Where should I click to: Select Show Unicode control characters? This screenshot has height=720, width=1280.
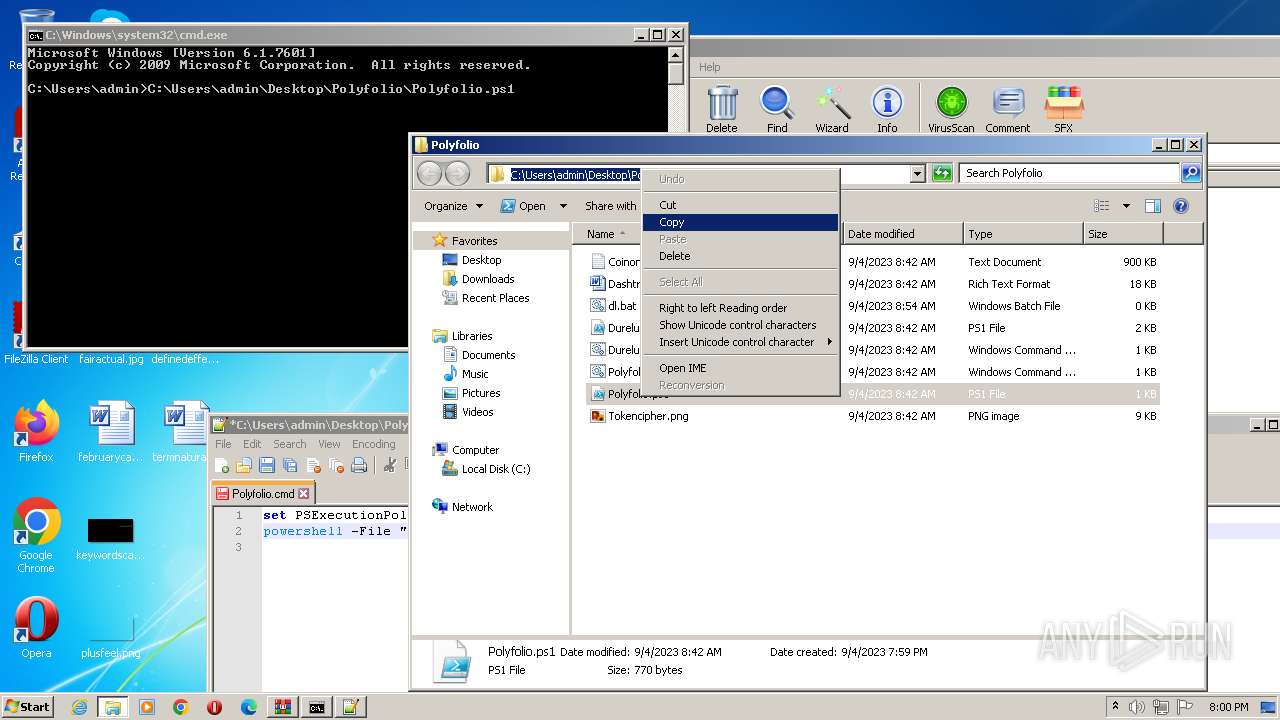coord(740,325)
